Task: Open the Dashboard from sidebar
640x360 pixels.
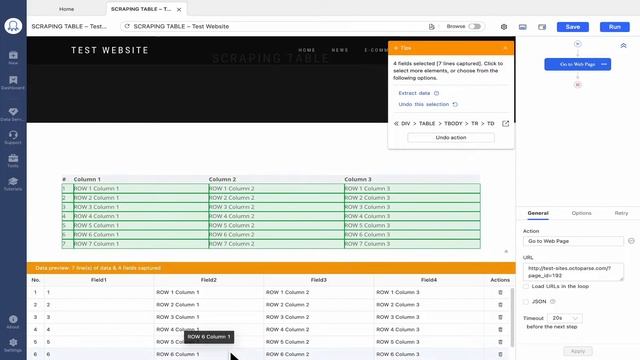Action: point(13,82)
